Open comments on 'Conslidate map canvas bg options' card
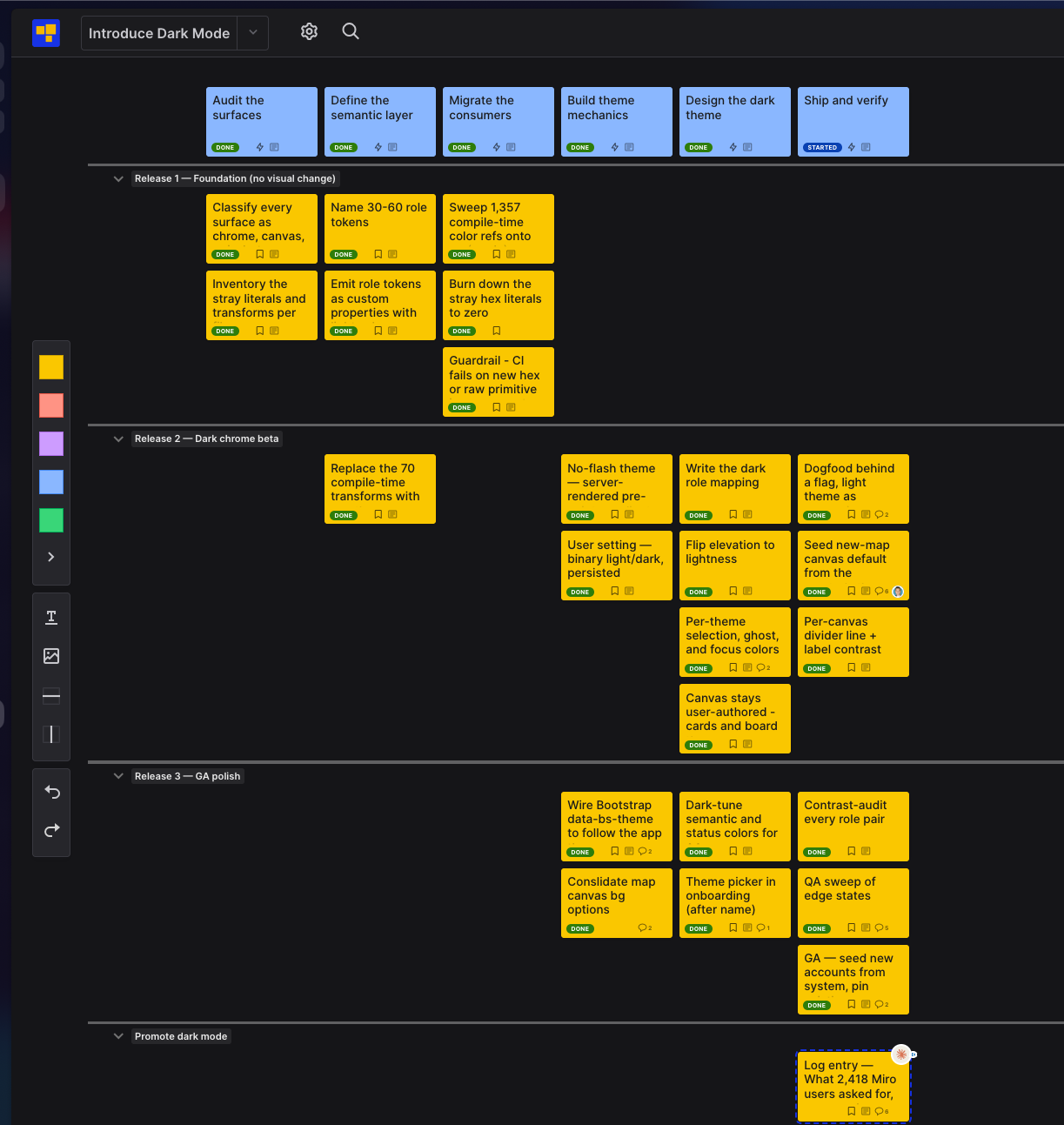This screenshot has height=1125, width=1064. (645, 927)
